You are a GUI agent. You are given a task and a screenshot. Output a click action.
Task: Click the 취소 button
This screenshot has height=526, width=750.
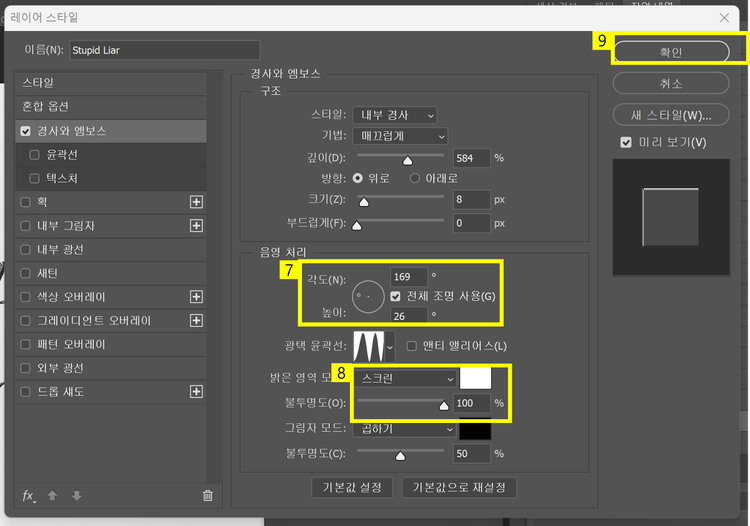671,84
